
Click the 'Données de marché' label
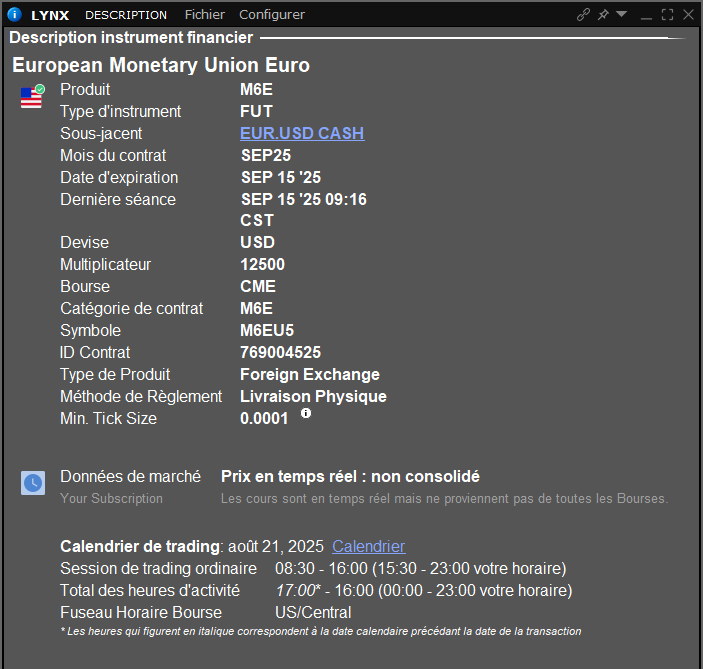coord(130,477)
